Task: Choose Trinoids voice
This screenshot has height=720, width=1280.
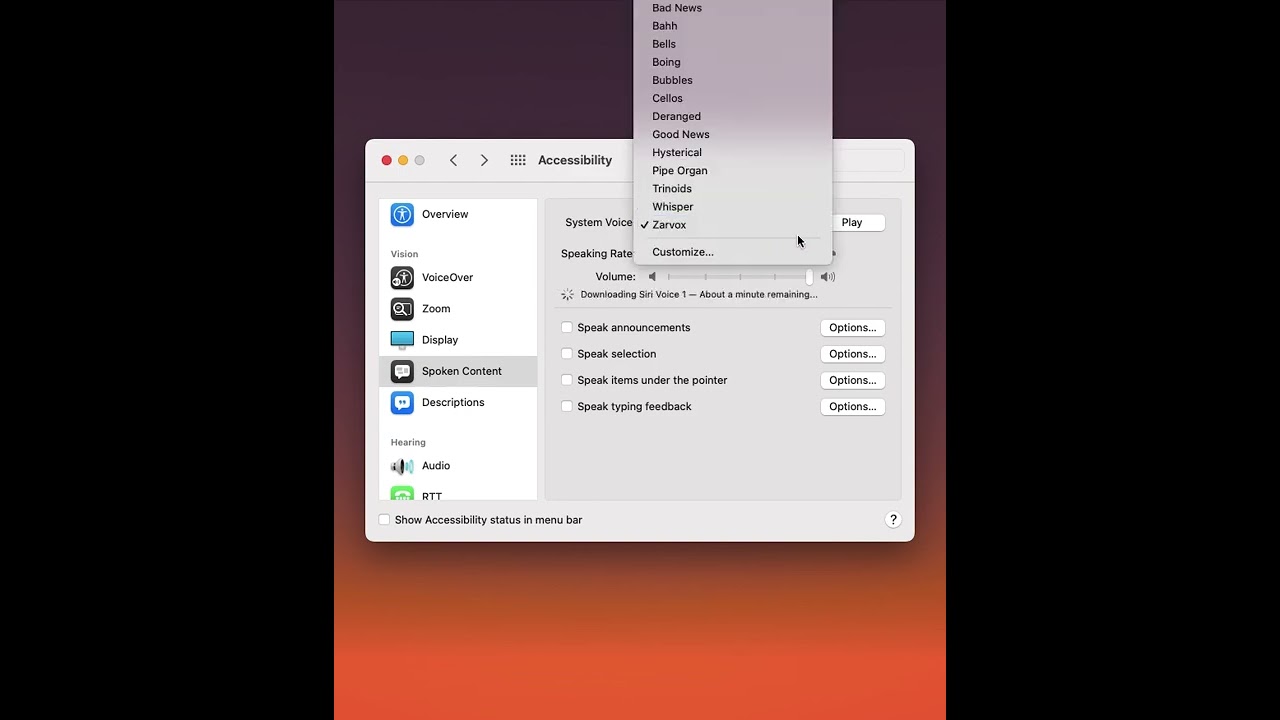Action: click(733, 188)
